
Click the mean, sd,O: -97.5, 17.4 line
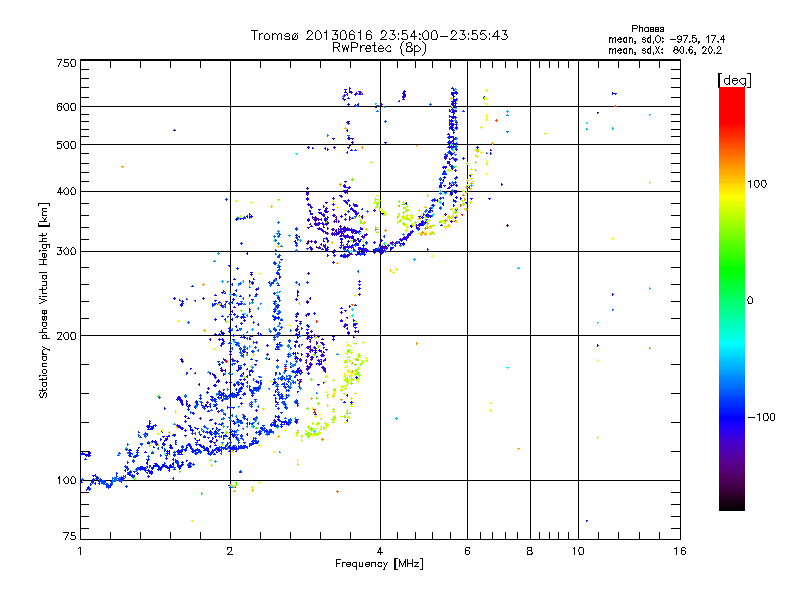coord(666,40)
